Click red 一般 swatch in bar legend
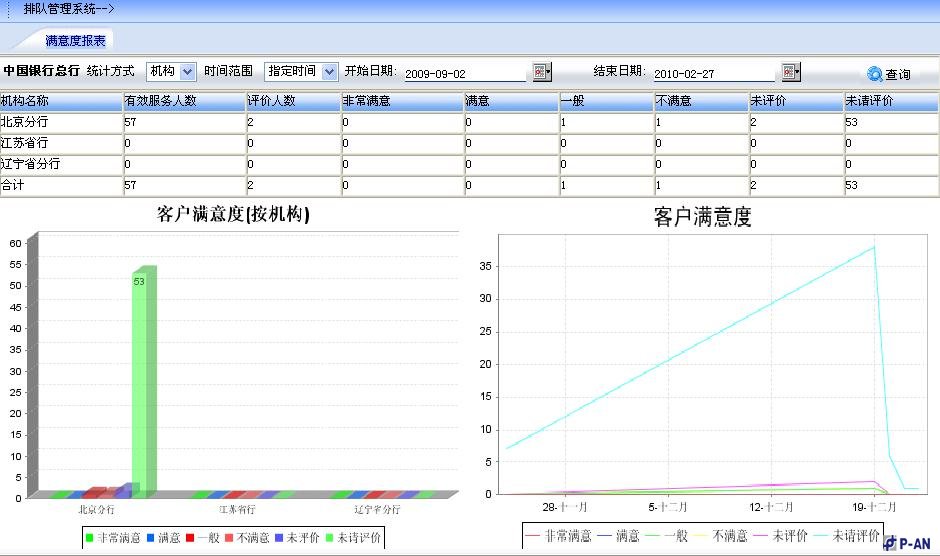Image resolution: width=940 pixels, height=556 pixels. (190, 537)
